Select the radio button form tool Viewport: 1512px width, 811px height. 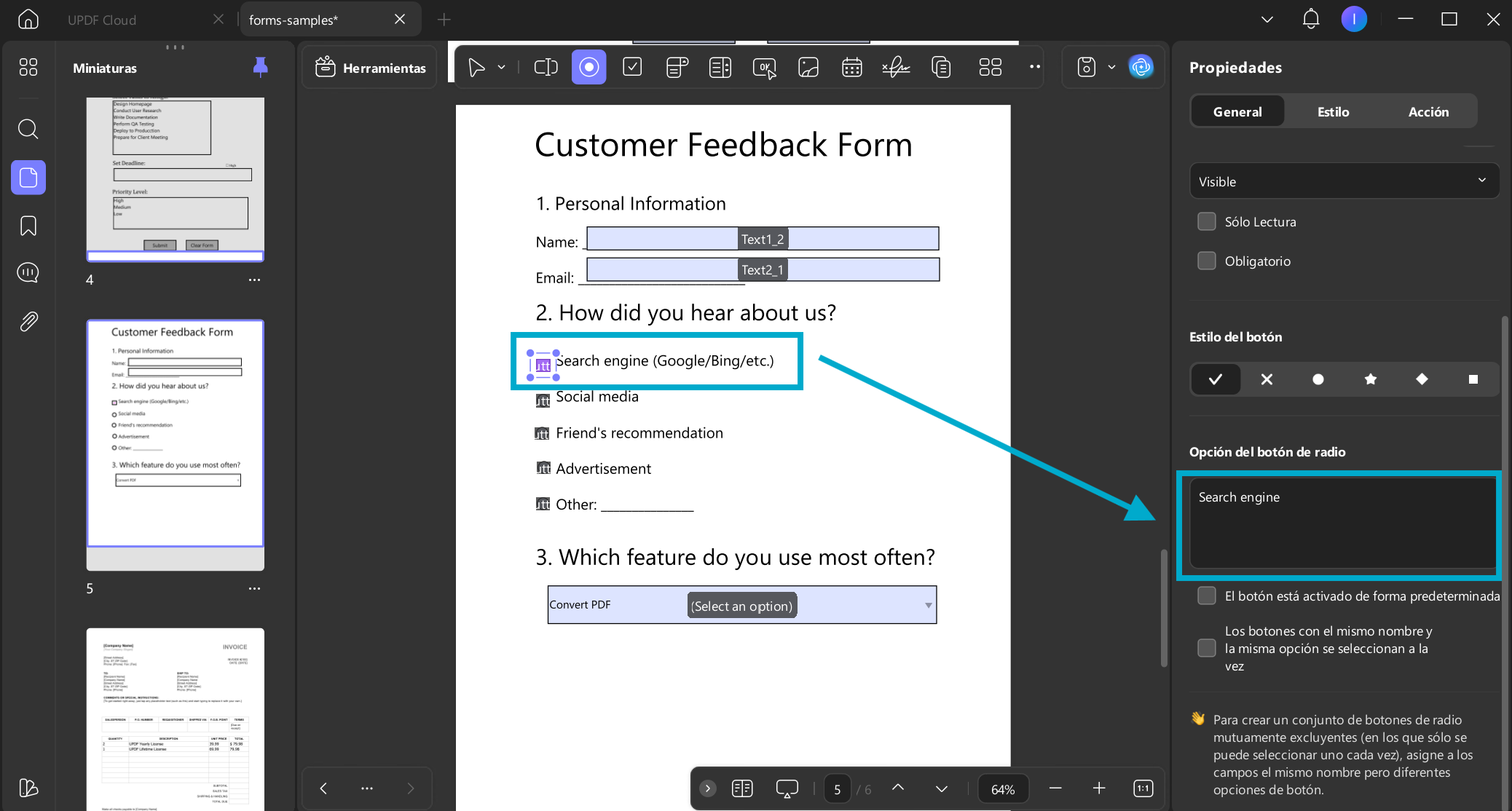588,68
